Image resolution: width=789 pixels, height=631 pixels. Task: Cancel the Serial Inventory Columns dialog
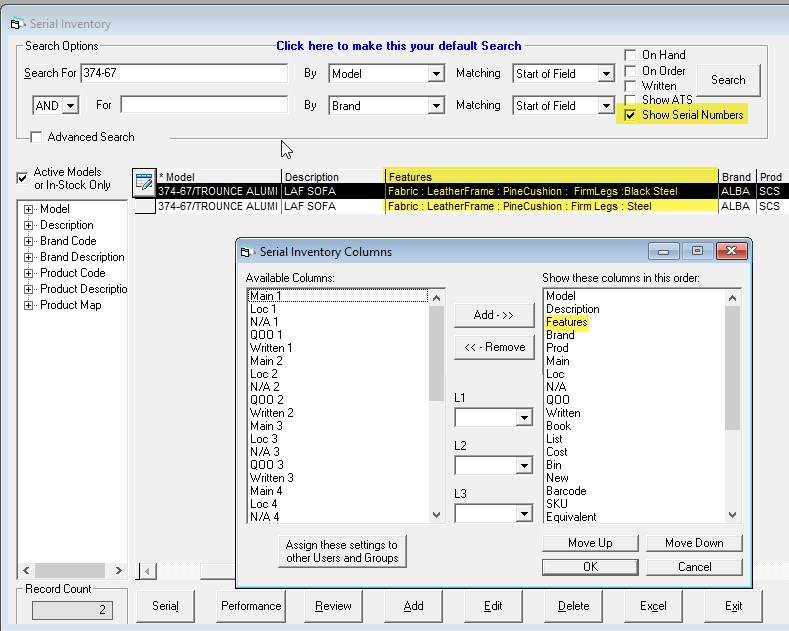point(694,567)
